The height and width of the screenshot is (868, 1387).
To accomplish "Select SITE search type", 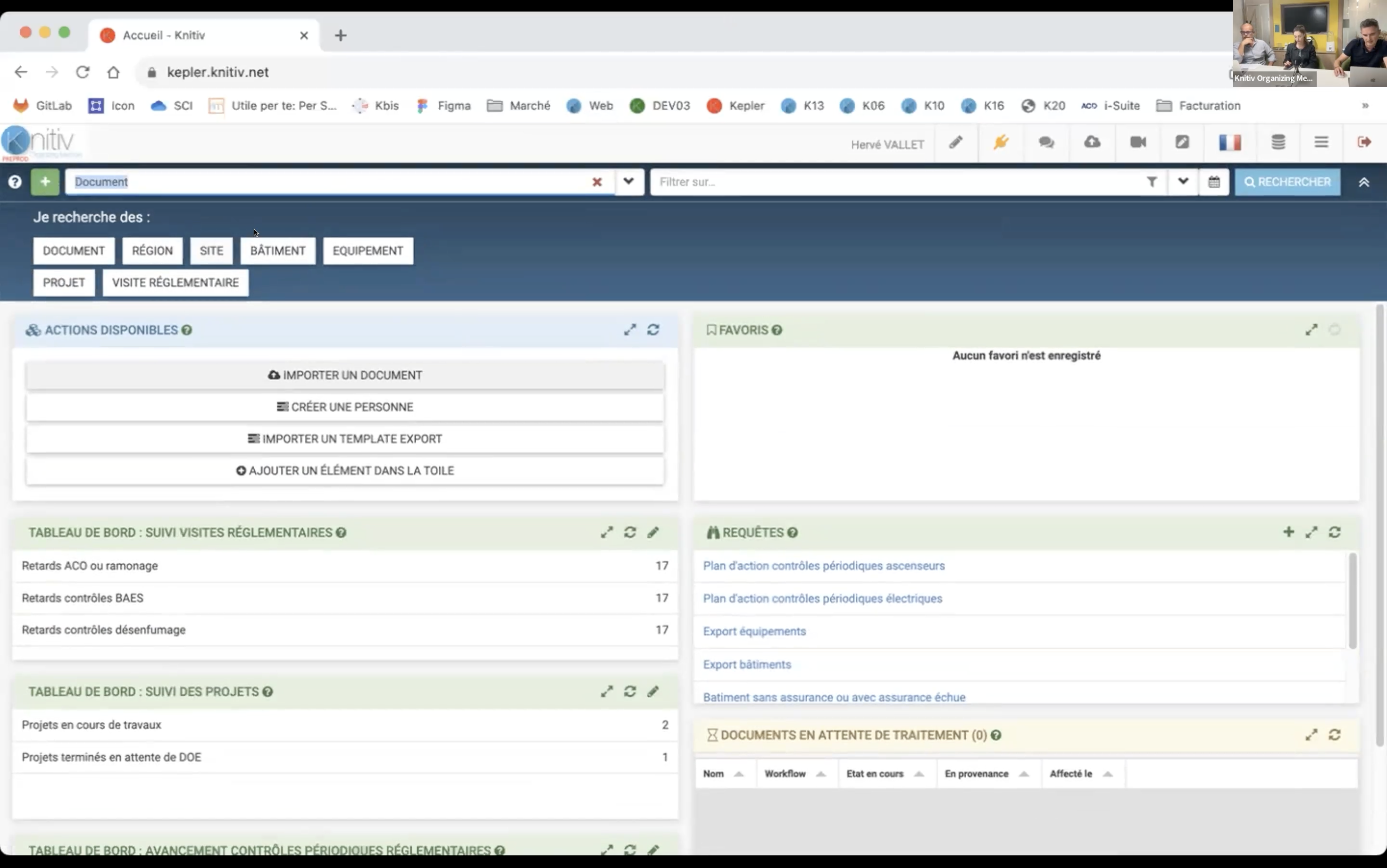I will [x=211, y=251].
